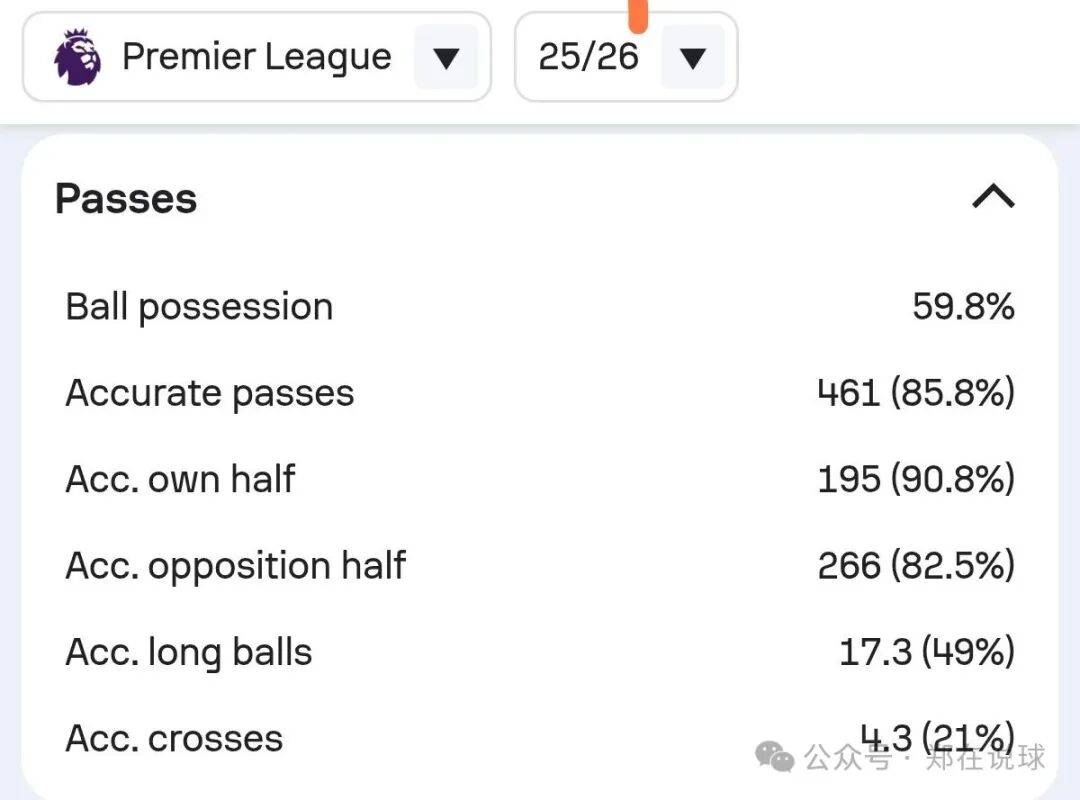This screenshot has width=1080, height=800.
Task: Click the Premier League lion logo
Action: coord(78,57)
